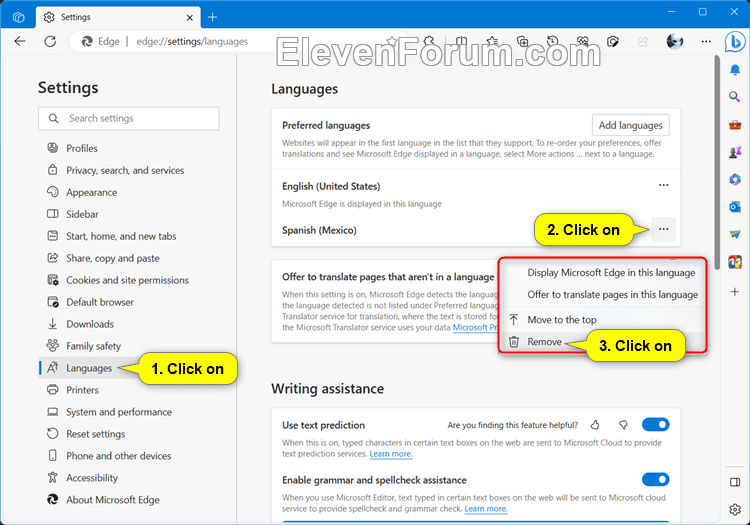Click the Web capture screenshot icon
This screenshot has height=525, width=750.
coord(613,42)
